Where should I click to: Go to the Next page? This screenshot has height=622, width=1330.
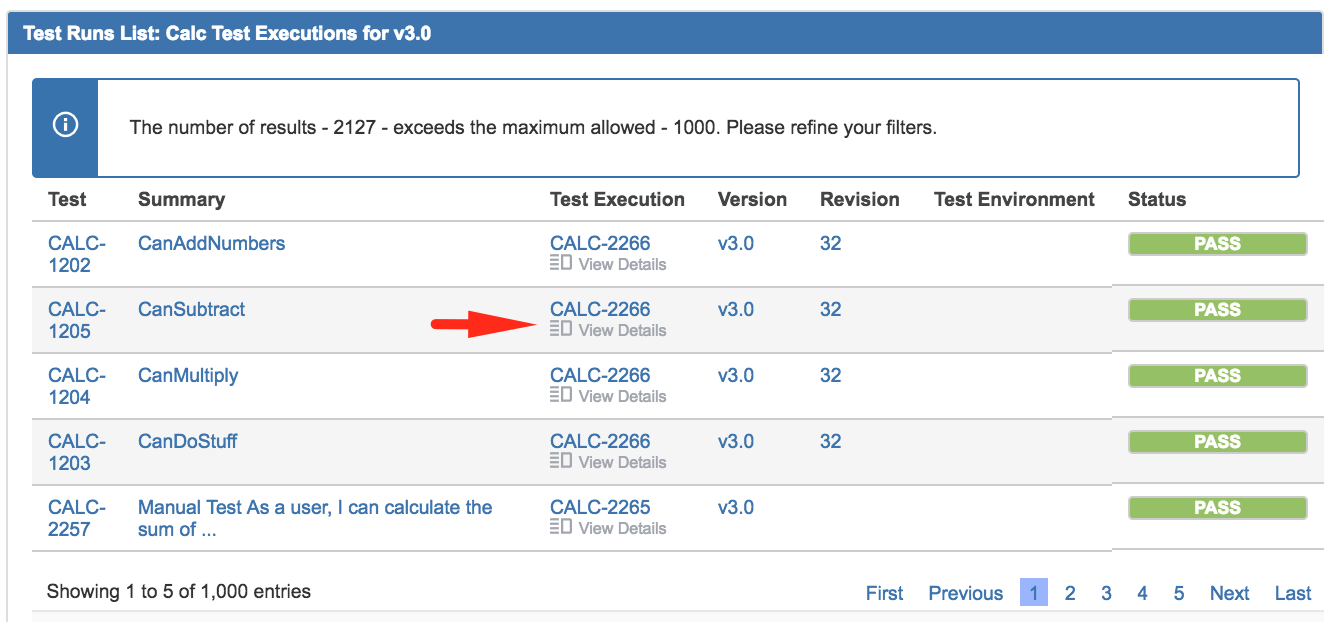coord(1229,593)
